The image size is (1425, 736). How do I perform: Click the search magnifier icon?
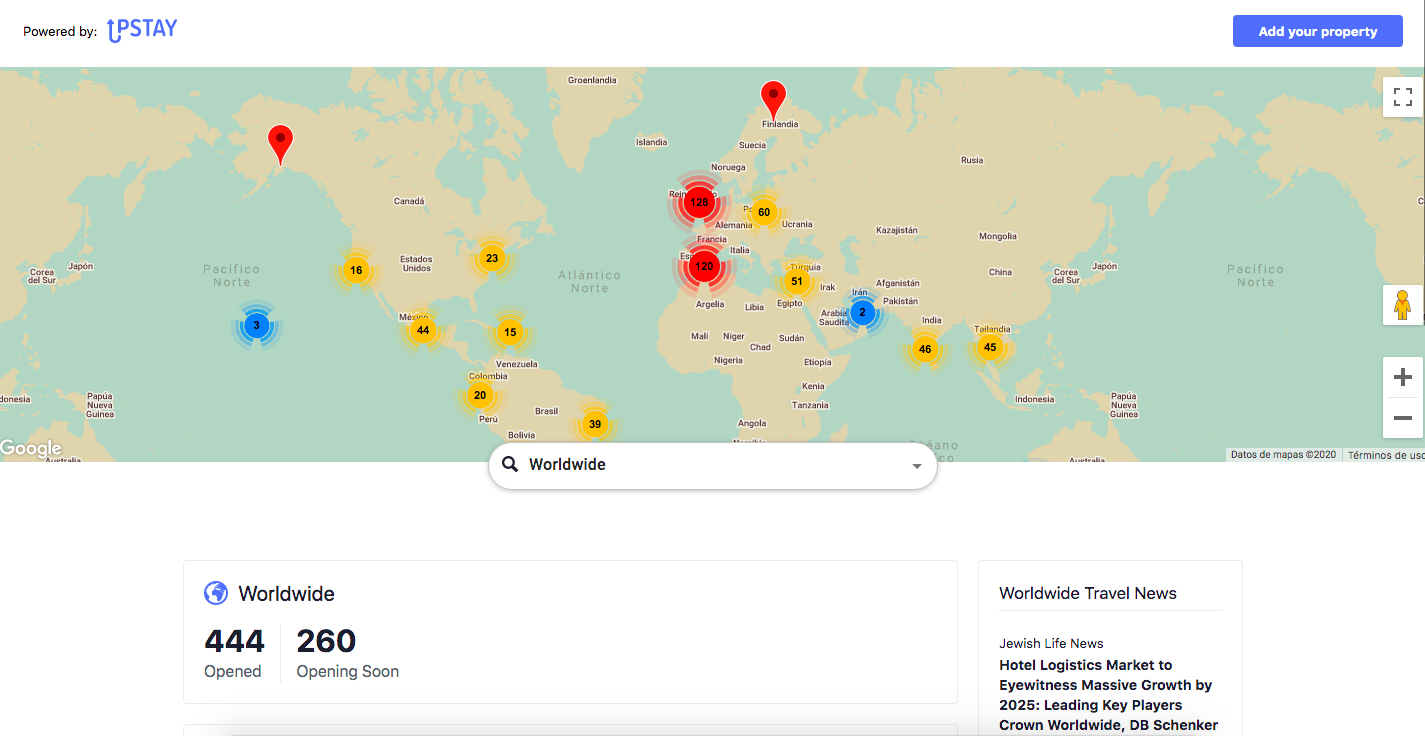coord(510,464)
